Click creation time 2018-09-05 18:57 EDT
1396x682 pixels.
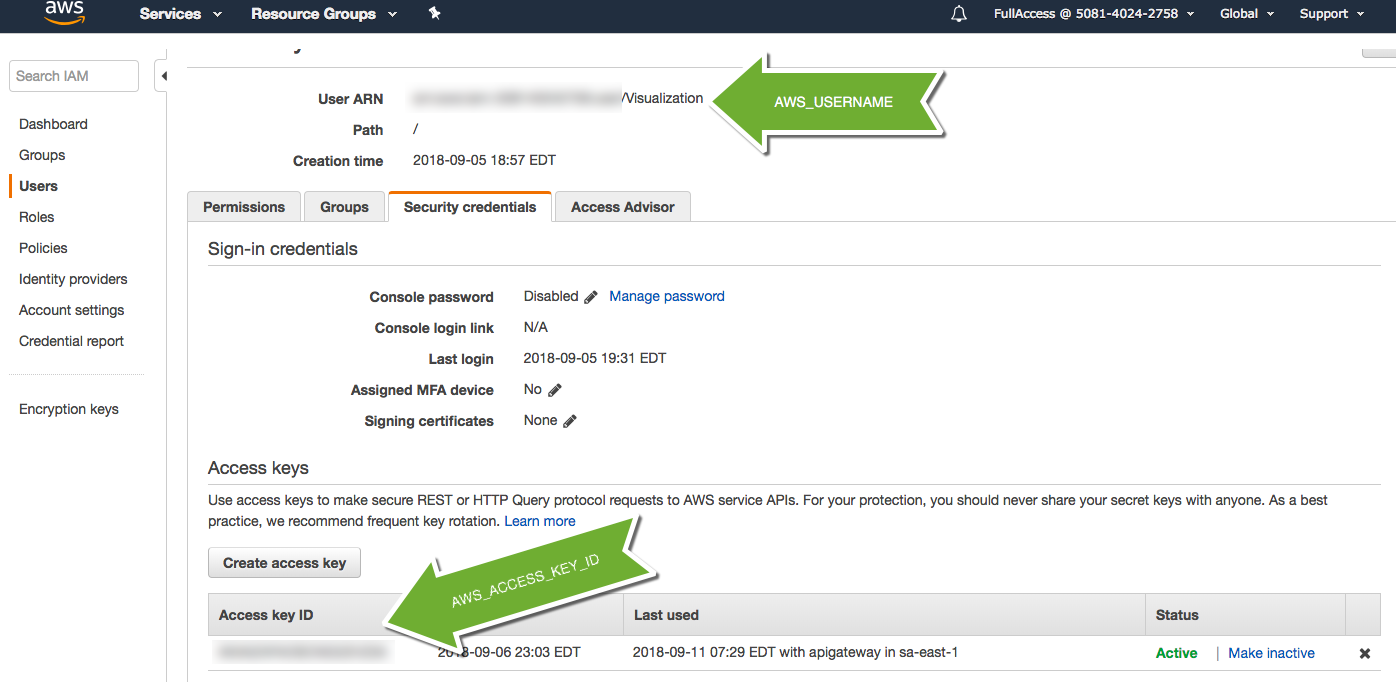click(x=484, y=160)
